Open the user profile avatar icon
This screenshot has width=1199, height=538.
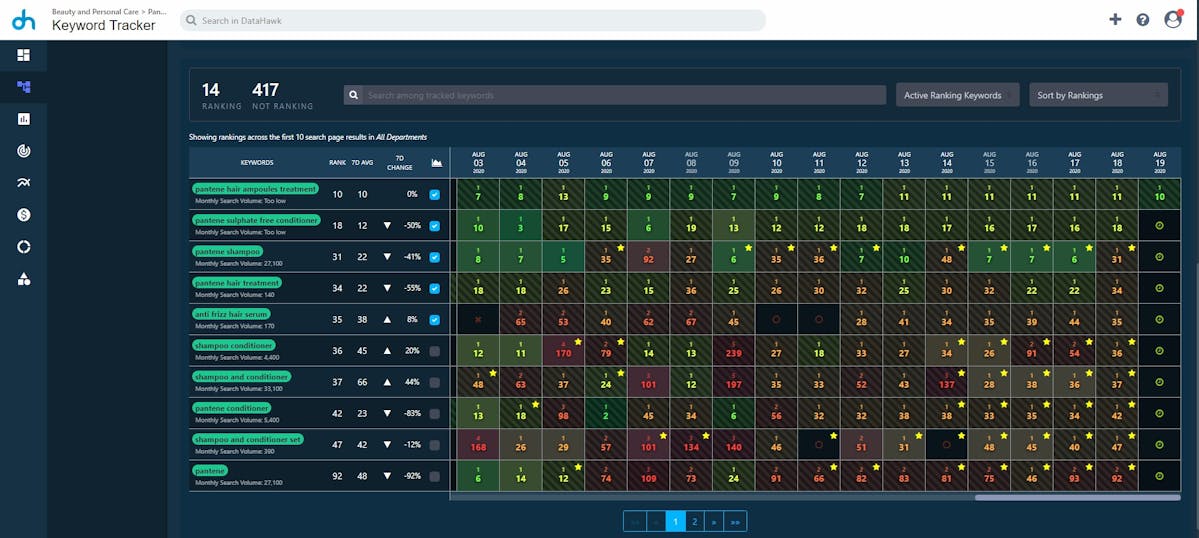(x=1173, y=19)
